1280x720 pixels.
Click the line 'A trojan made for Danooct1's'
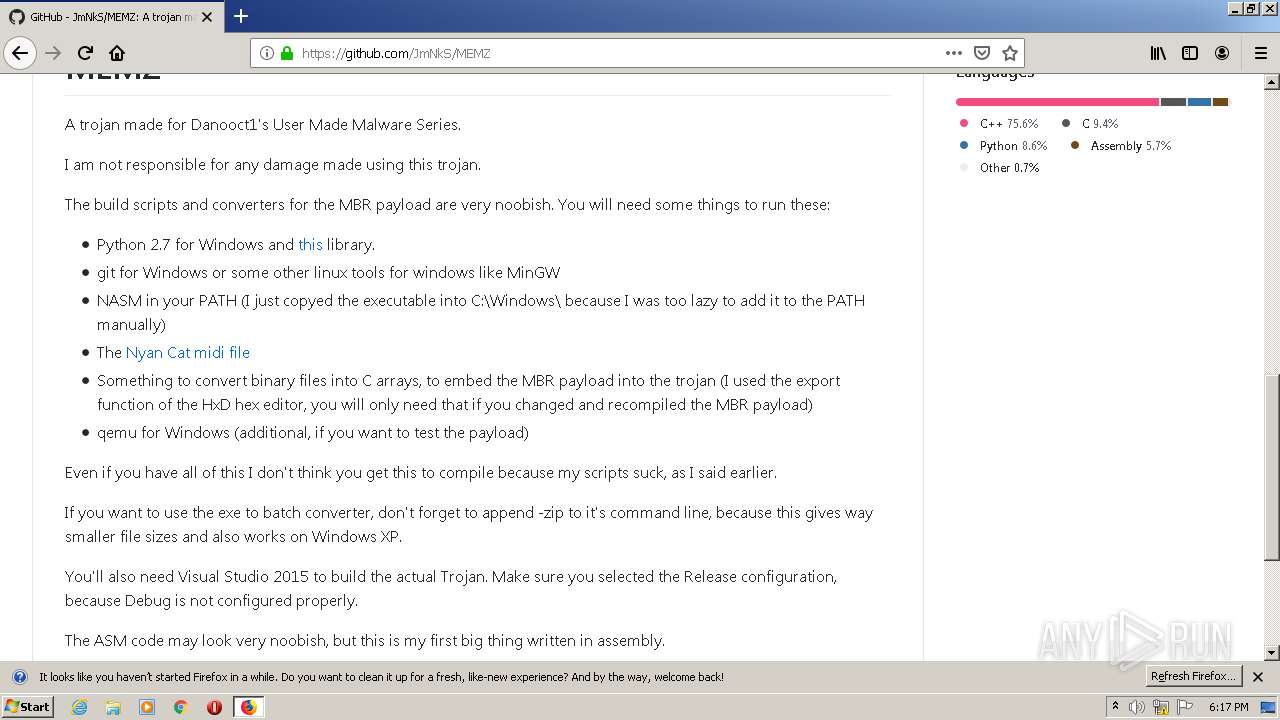(x=263, y=125)
